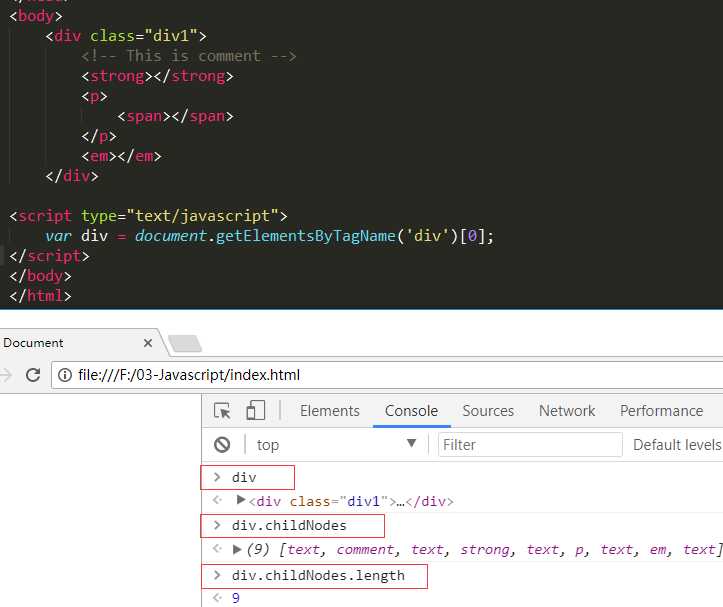Click the closing '</html>' tag line
The width and height of the screenshot is (723, 607).
pyautogui.click(x=41, y=296)
